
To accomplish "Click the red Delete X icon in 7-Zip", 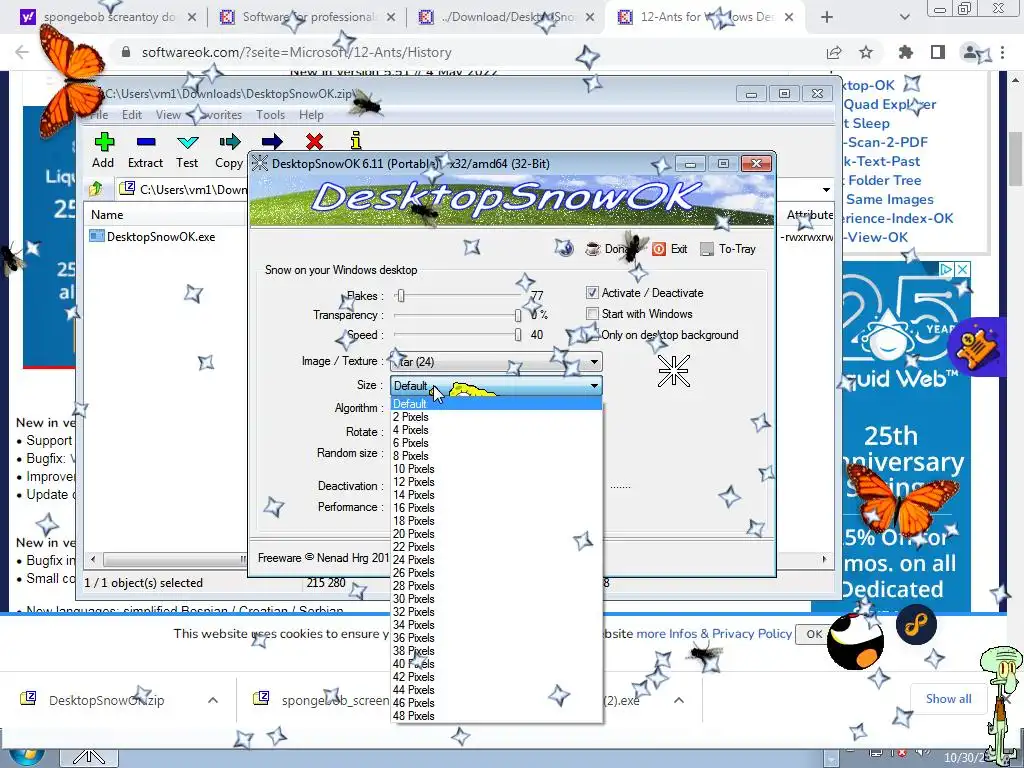I will click(314, 141).
